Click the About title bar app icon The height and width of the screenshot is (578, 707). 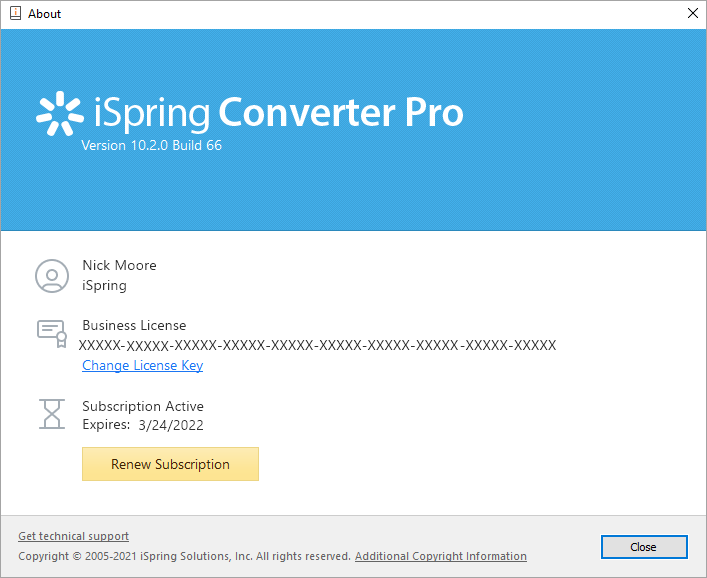coord(15,13)
